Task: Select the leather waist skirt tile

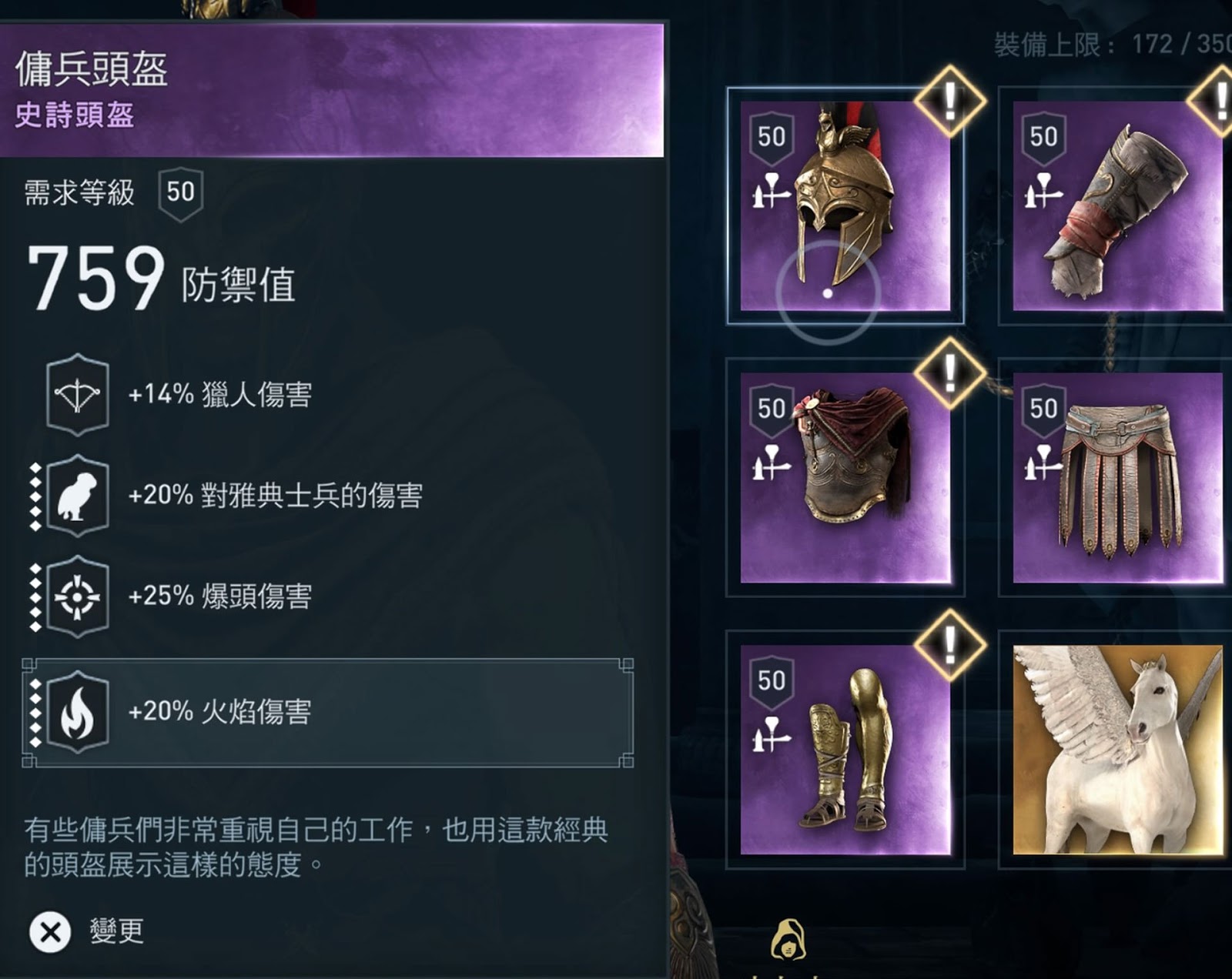Action: tap(1117, 478)
